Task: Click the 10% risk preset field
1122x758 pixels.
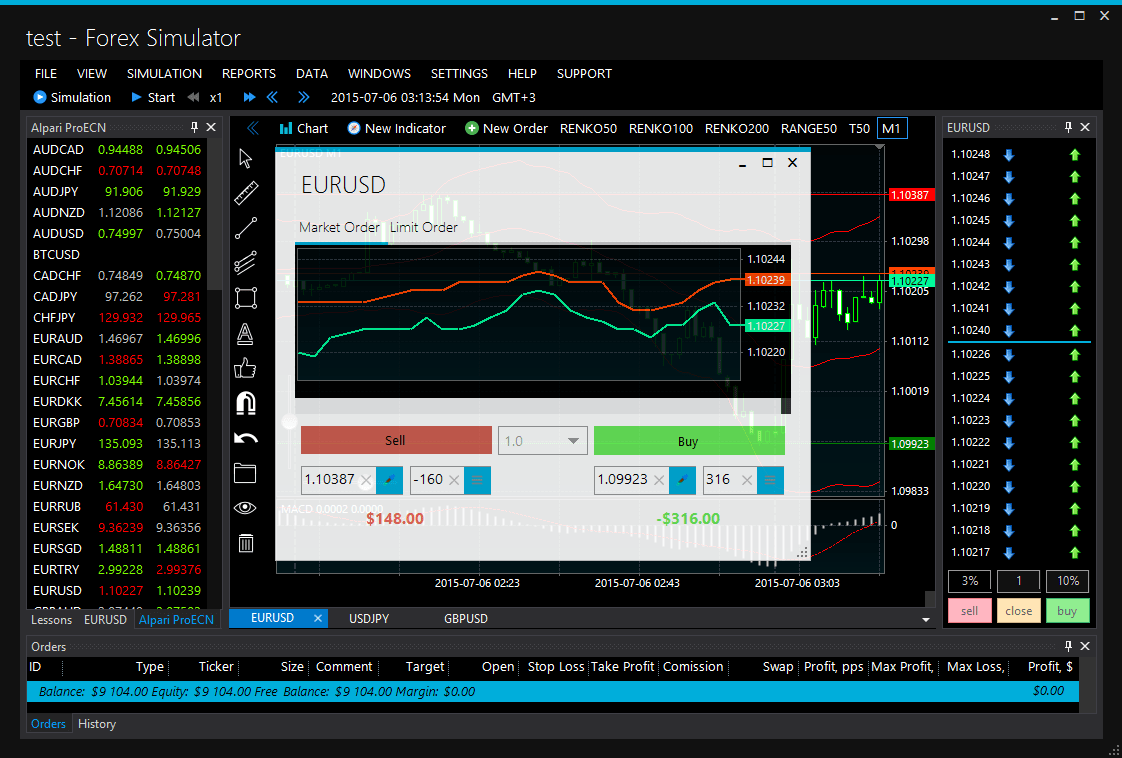Action: click(x=1067, y=580)
